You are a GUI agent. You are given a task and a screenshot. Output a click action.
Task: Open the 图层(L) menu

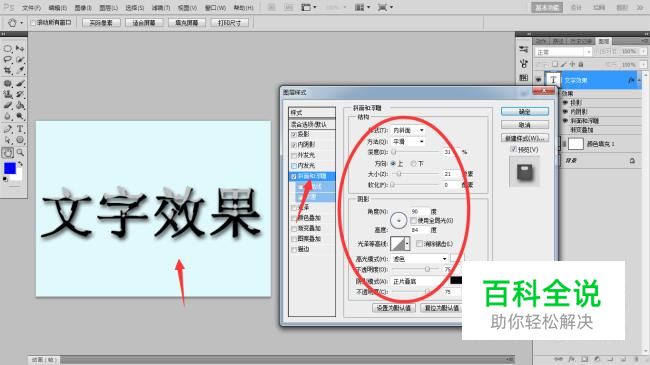tap(109, 7)
